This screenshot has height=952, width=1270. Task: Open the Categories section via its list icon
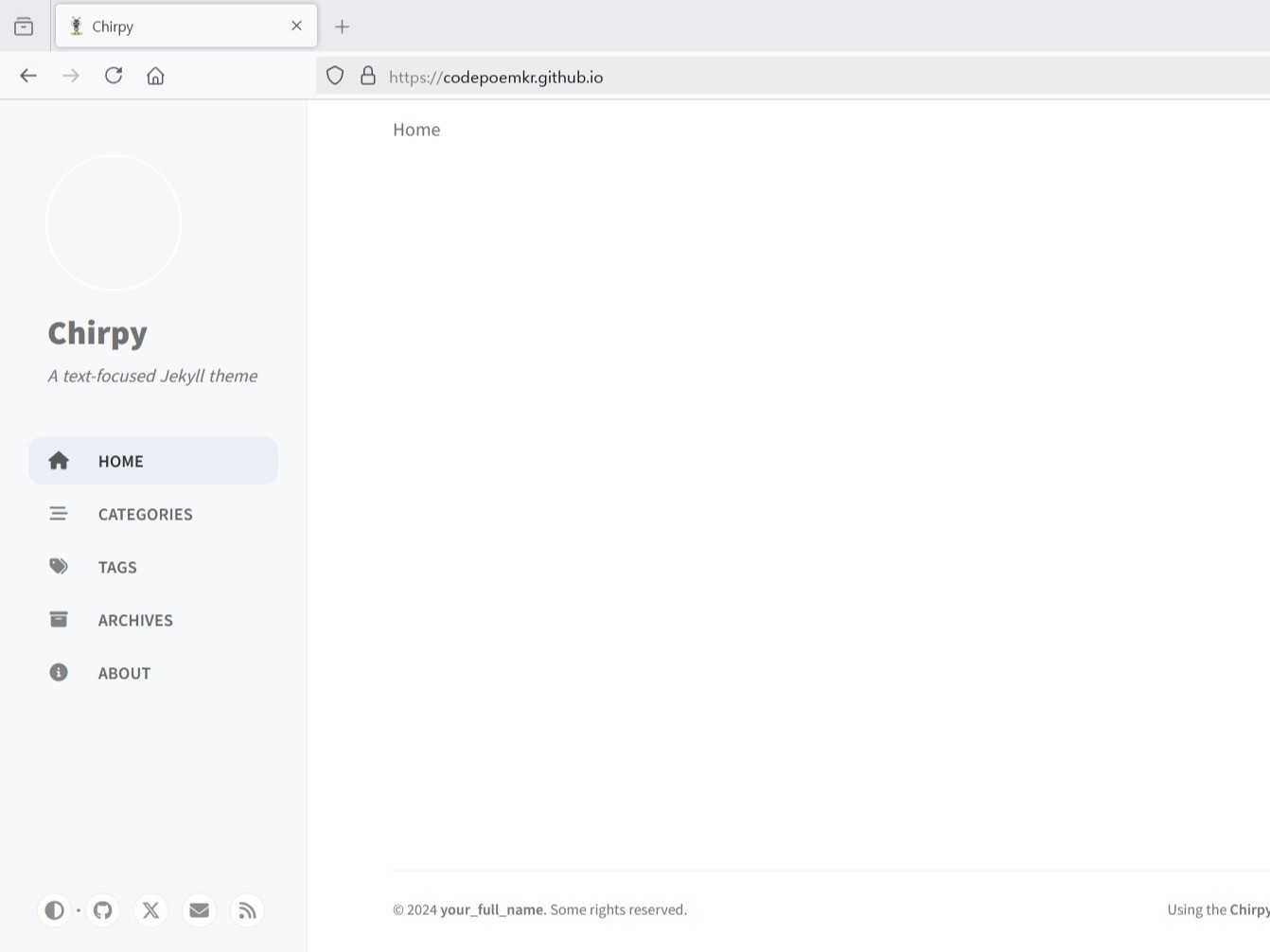click(x=58, y=513)
